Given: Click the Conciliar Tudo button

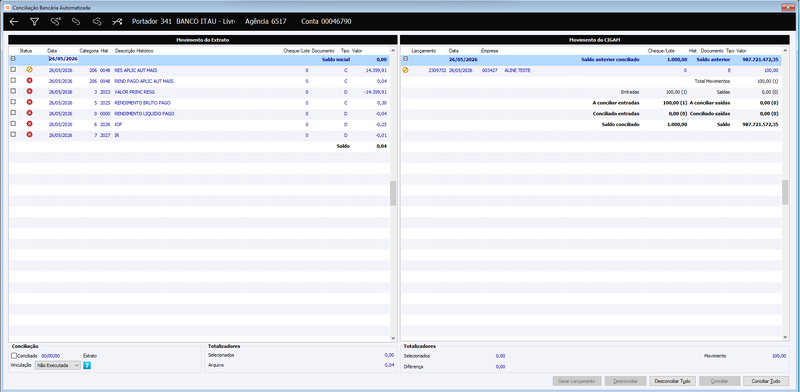Looking at the screenshot, I should [x=766, y=381].
